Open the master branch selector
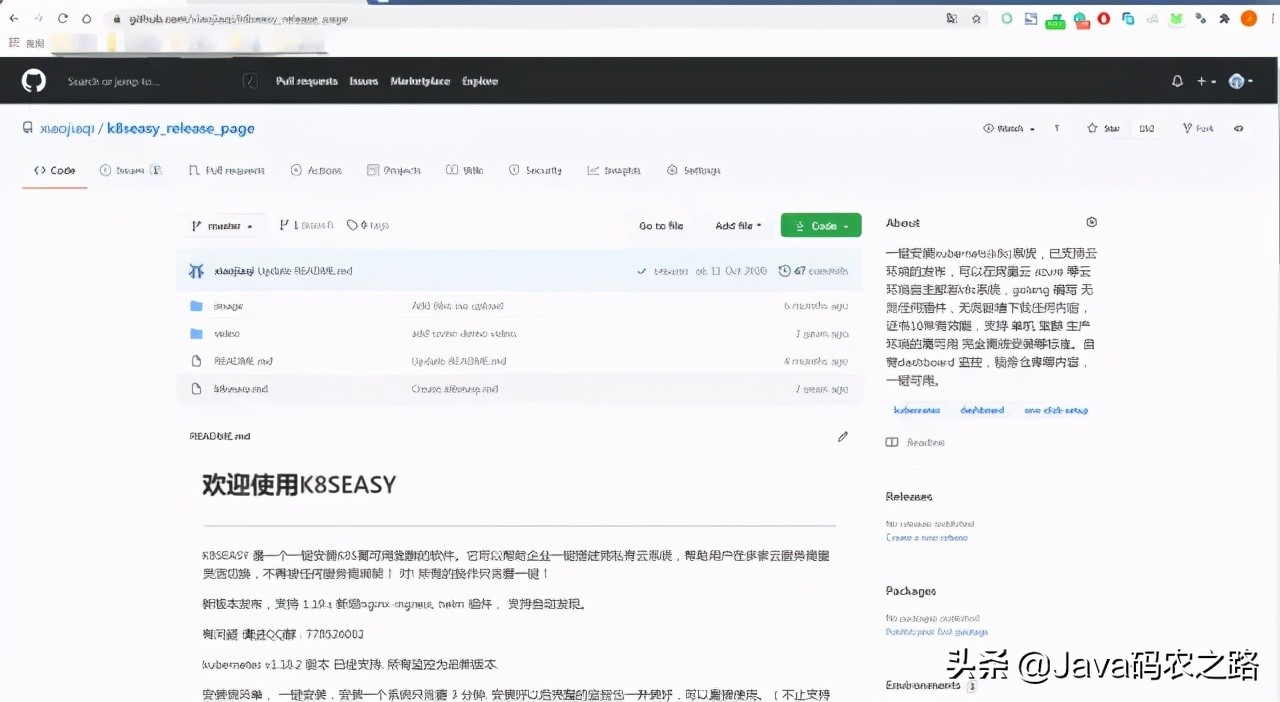 pos(222,226)
